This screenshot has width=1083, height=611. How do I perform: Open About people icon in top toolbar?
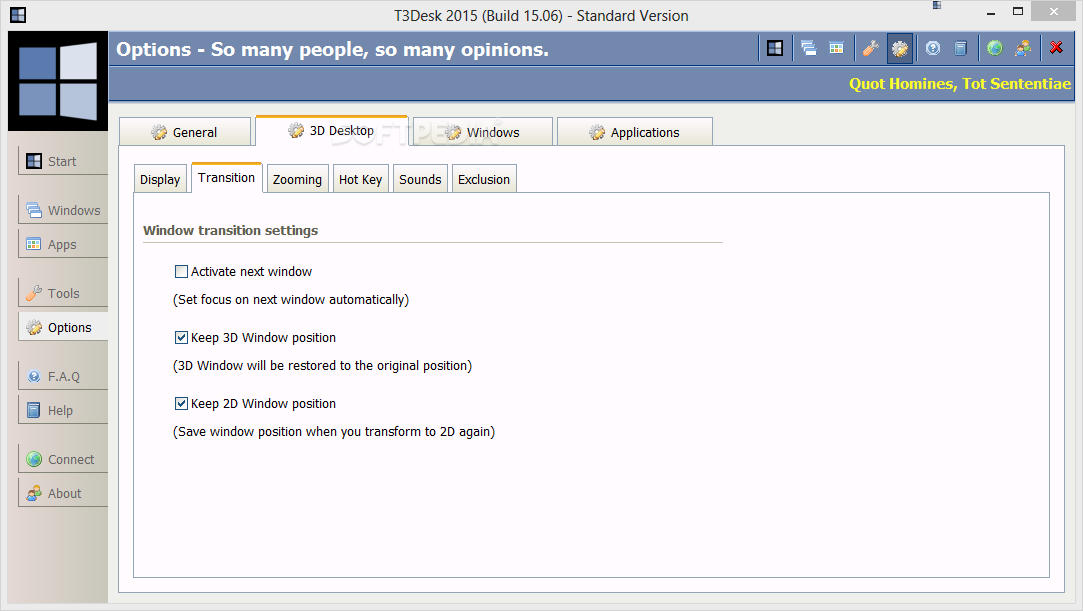[1023, 48]
